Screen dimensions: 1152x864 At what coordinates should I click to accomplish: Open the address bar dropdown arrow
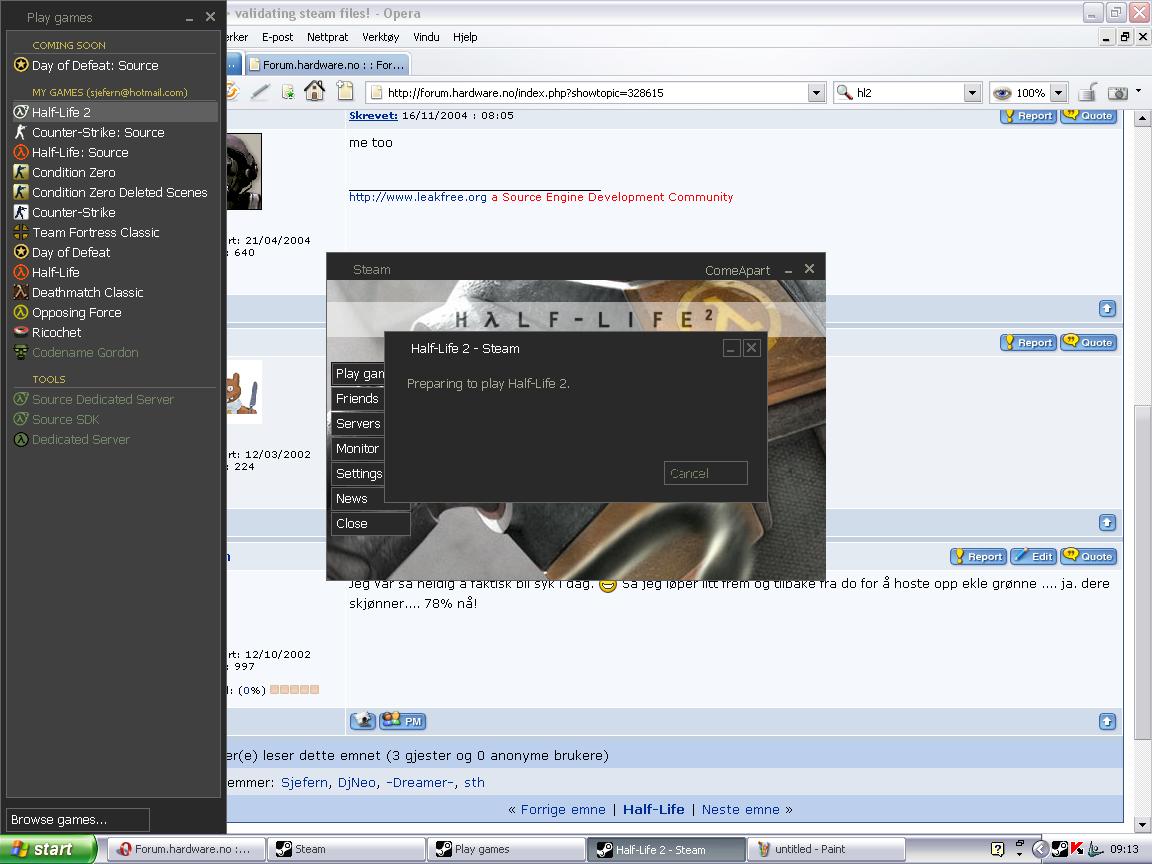pyautogui.click(x=816, y=93)
